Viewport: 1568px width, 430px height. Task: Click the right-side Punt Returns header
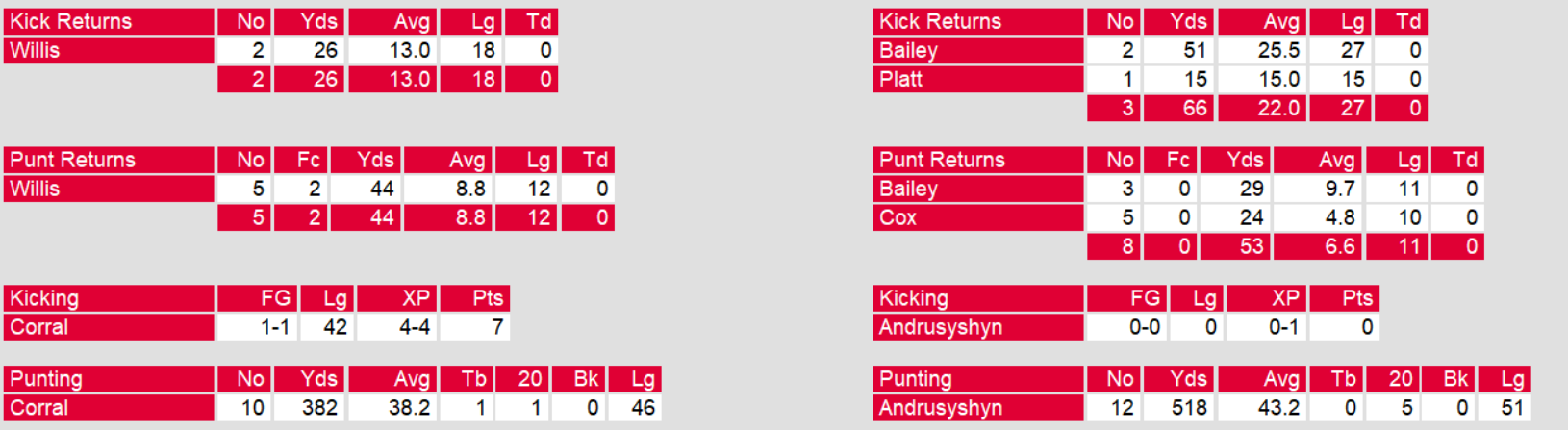pos(978,160)
